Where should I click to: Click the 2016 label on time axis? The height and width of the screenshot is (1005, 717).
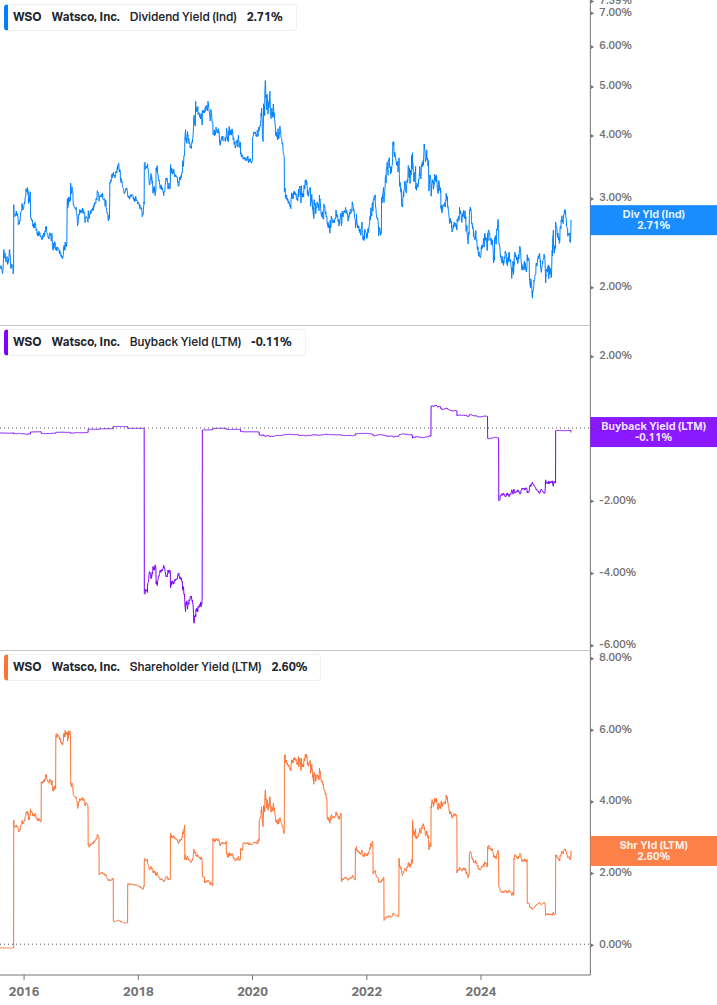pos(24,992)
